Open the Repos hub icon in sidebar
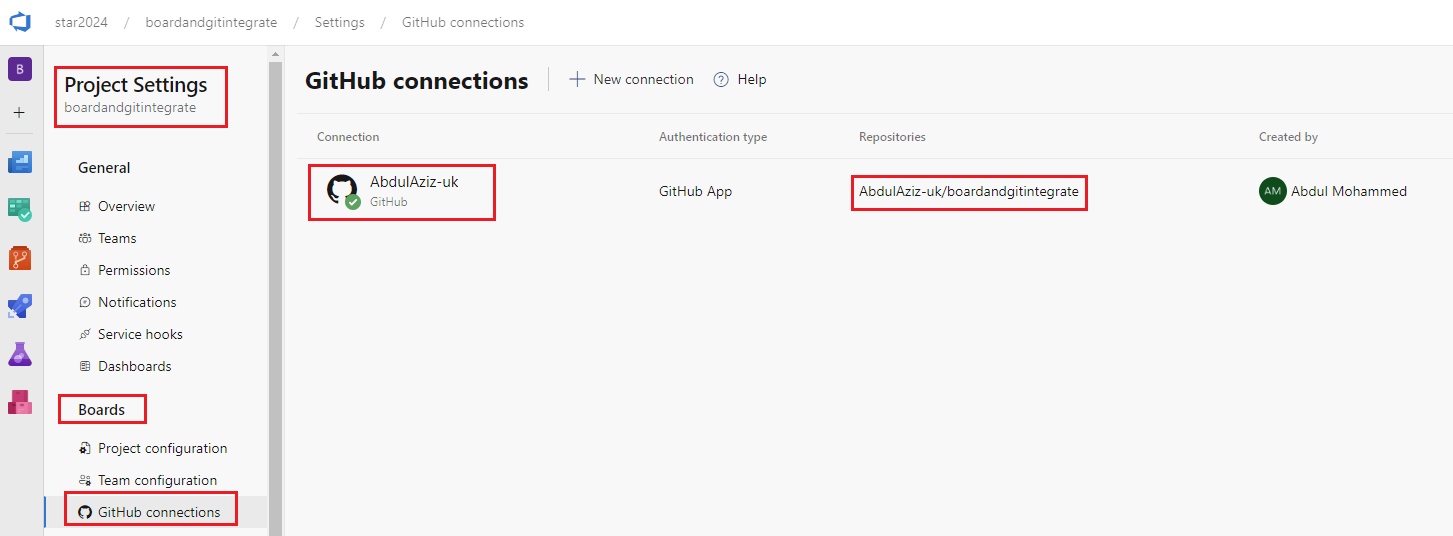 tap(20, 258)
